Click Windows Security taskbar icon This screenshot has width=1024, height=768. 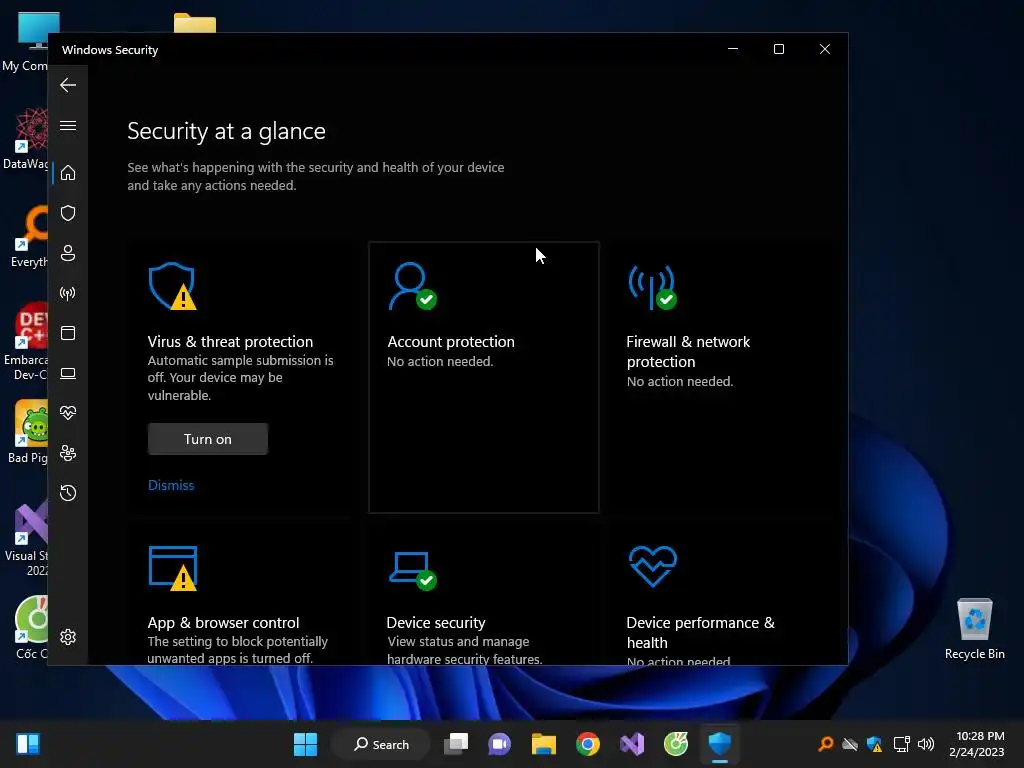point(720,744)
